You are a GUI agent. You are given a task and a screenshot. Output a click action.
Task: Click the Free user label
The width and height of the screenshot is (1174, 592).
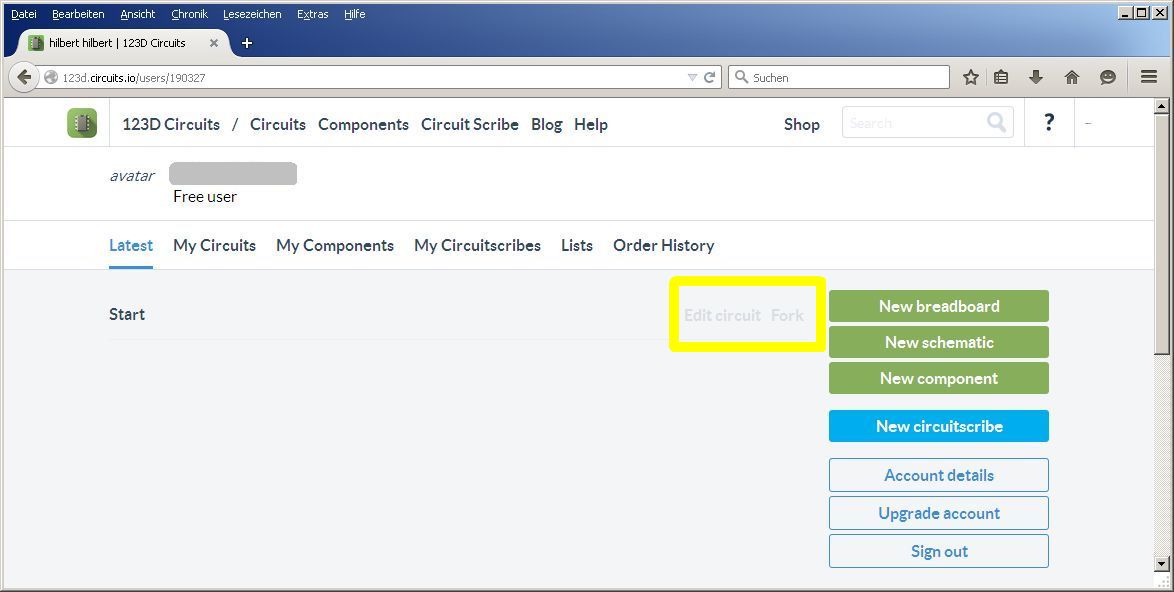pyautogui.click(x=205, y=197)
